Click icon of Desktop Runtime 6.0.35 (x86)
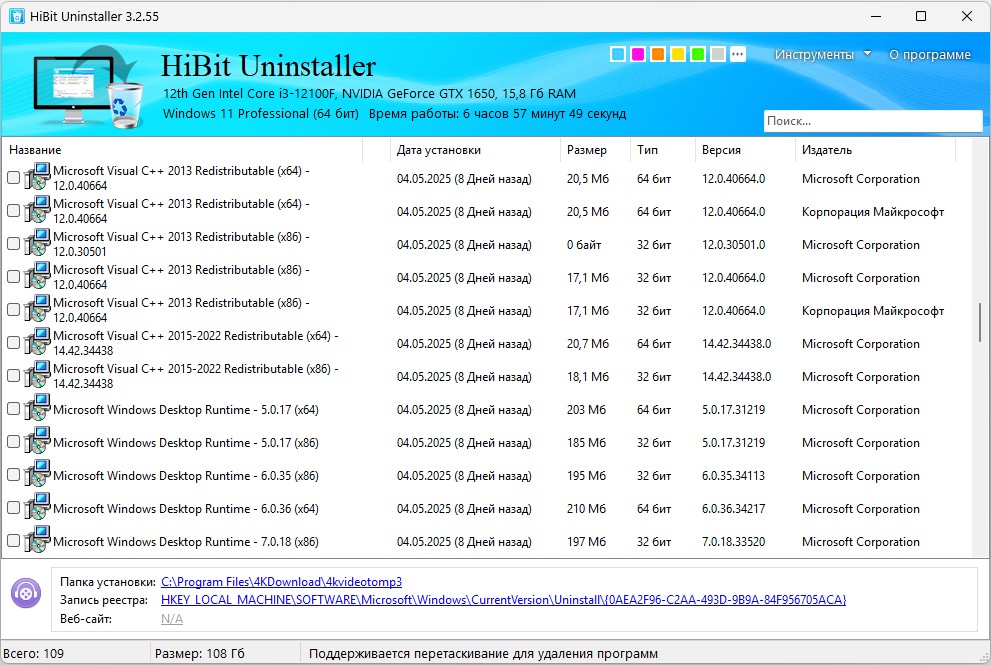This screenshot has width=991, height=665. [37, 474]
